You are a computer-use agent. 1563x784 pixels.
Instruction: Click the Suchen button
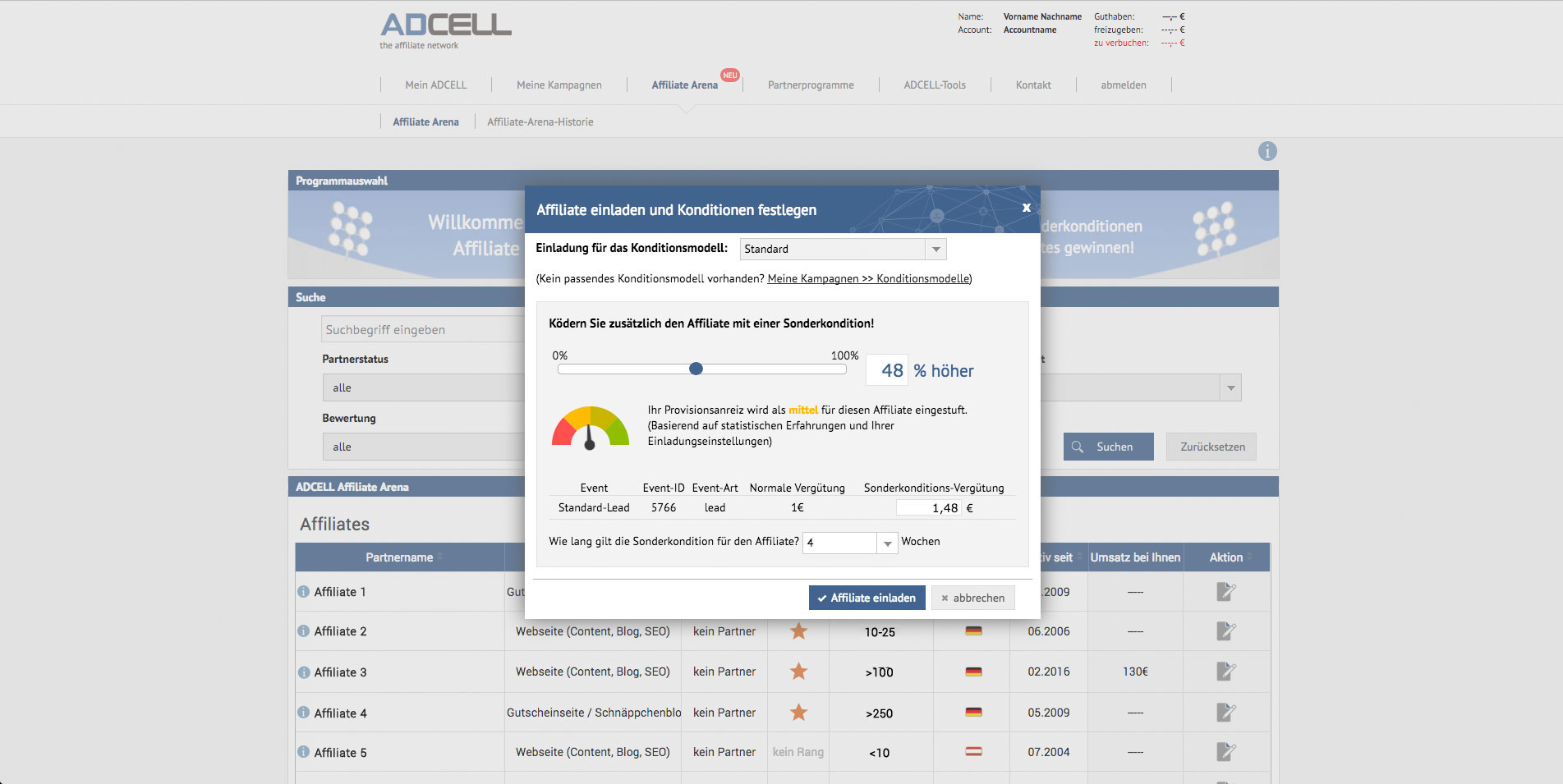pyautogui.click(x=1108, y=447)
